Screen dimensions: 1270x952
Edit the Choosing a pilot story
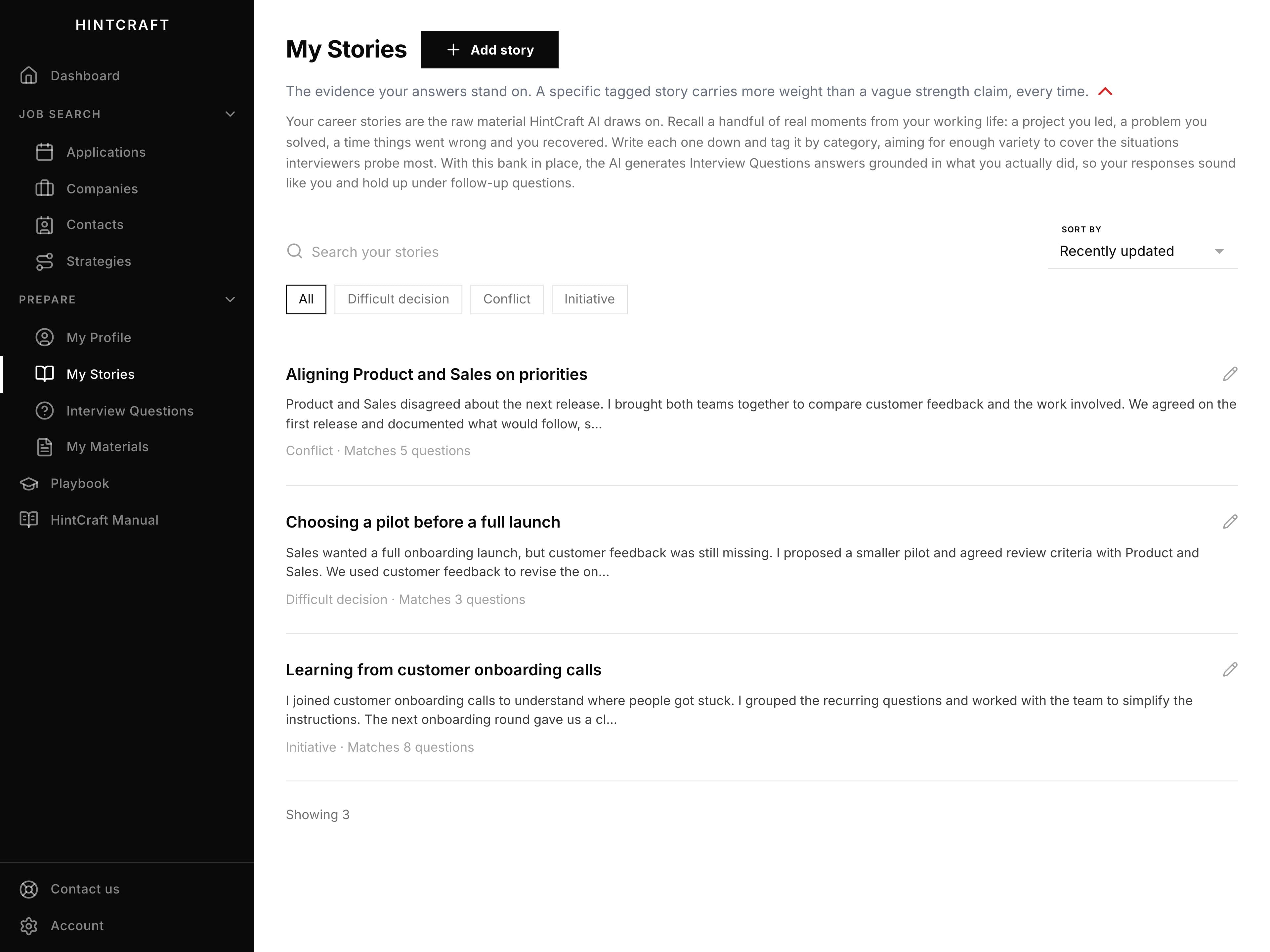[1230, 522]
